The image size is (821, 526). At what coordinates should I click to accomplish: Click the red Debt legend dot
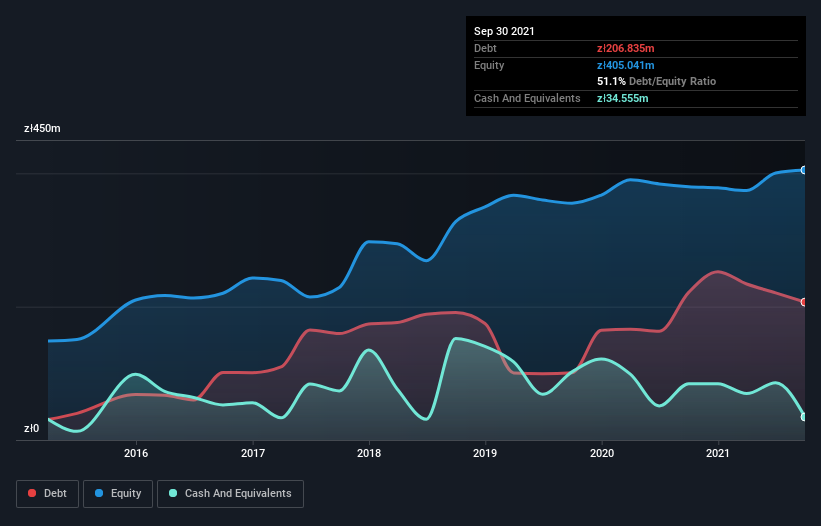[x=32, y=493]
